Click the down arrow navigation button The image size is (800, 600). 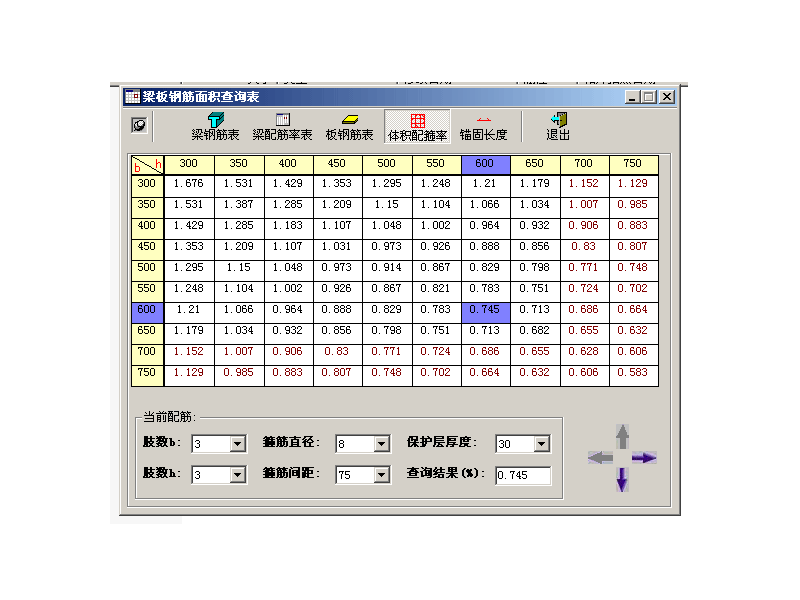point(622,480)
